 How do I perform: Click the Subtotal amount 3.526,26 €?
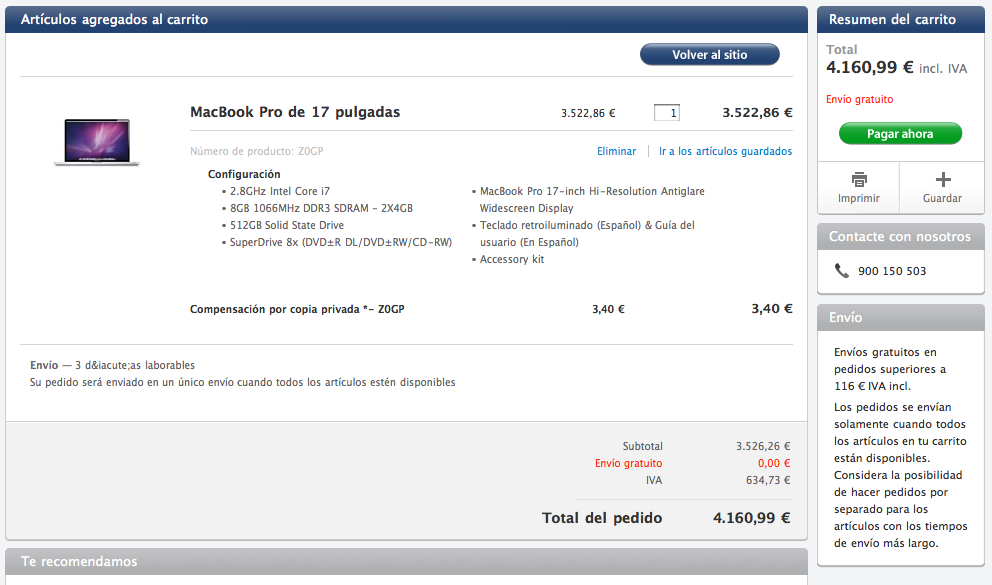pyautogui.click(x=763, y=446)
